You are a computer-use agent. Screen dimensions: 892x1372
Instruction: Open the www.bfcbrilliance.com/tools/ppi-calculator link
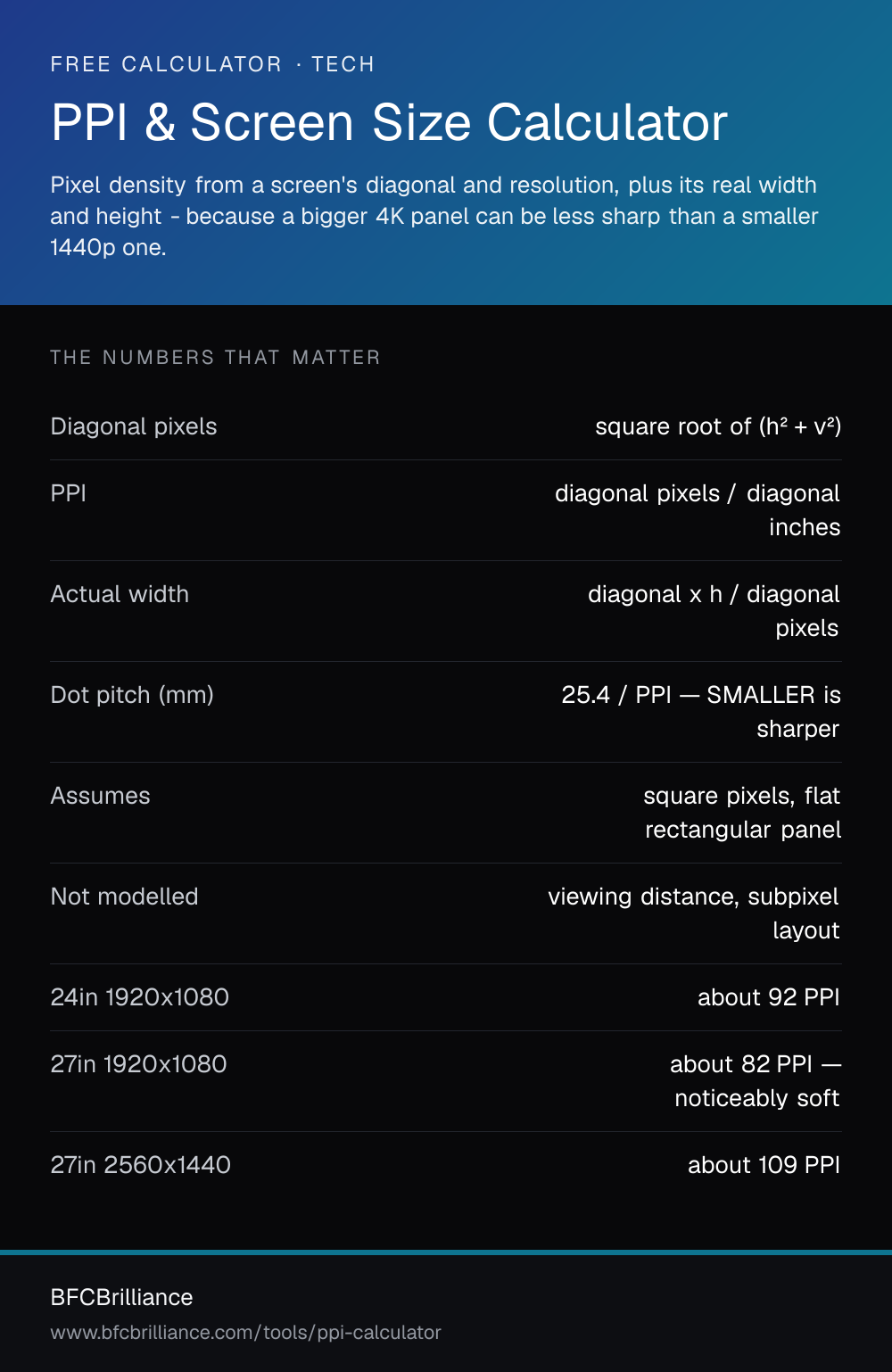[x=245, y=1332]
